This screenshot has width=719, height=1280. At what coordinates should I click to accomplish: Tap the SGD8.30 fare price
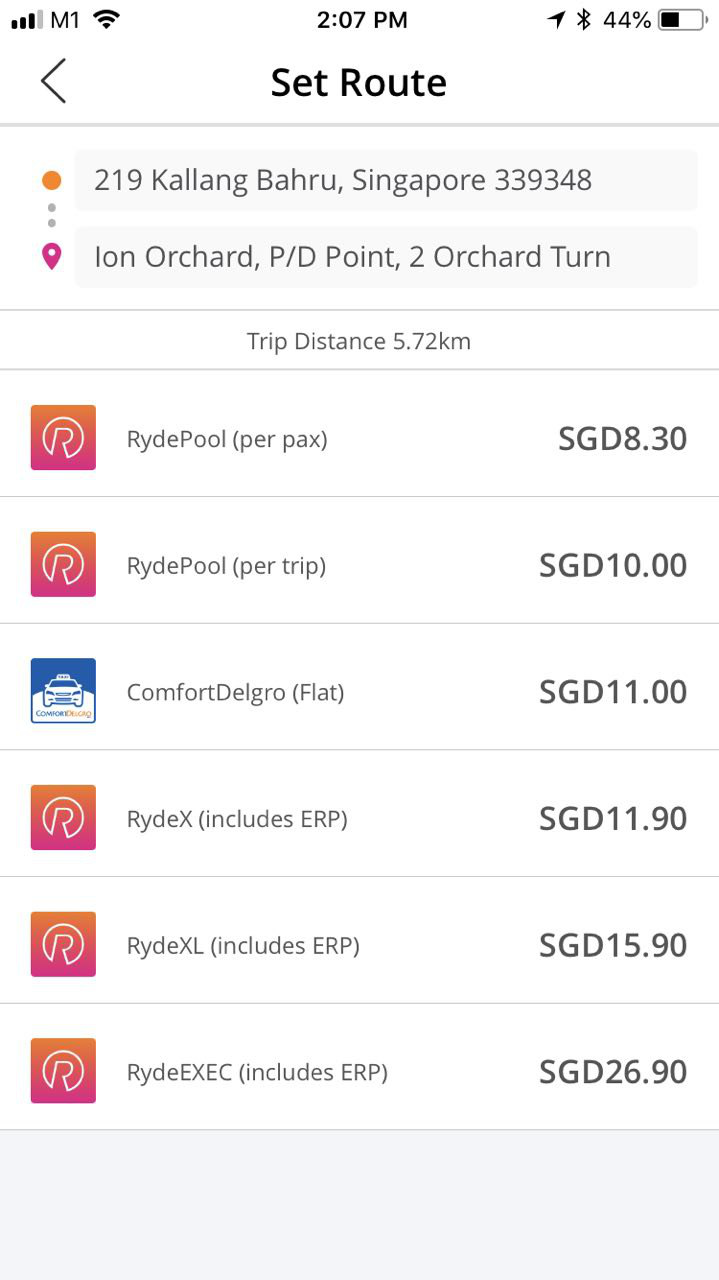pyautogui.click(x=622, y=439)
